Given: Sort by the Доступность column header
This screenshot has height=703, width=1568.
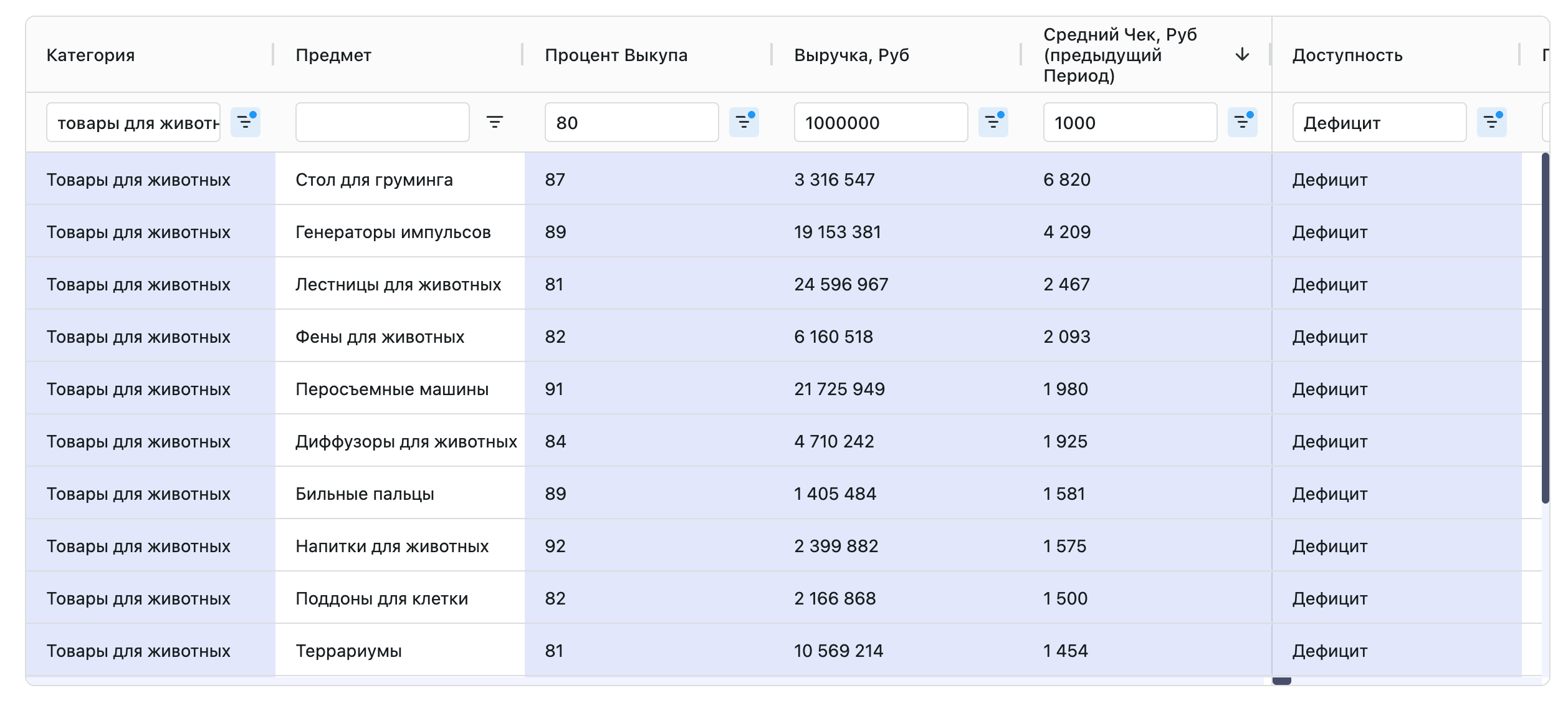Looking at the screenshot, I should coord(1347,55).
